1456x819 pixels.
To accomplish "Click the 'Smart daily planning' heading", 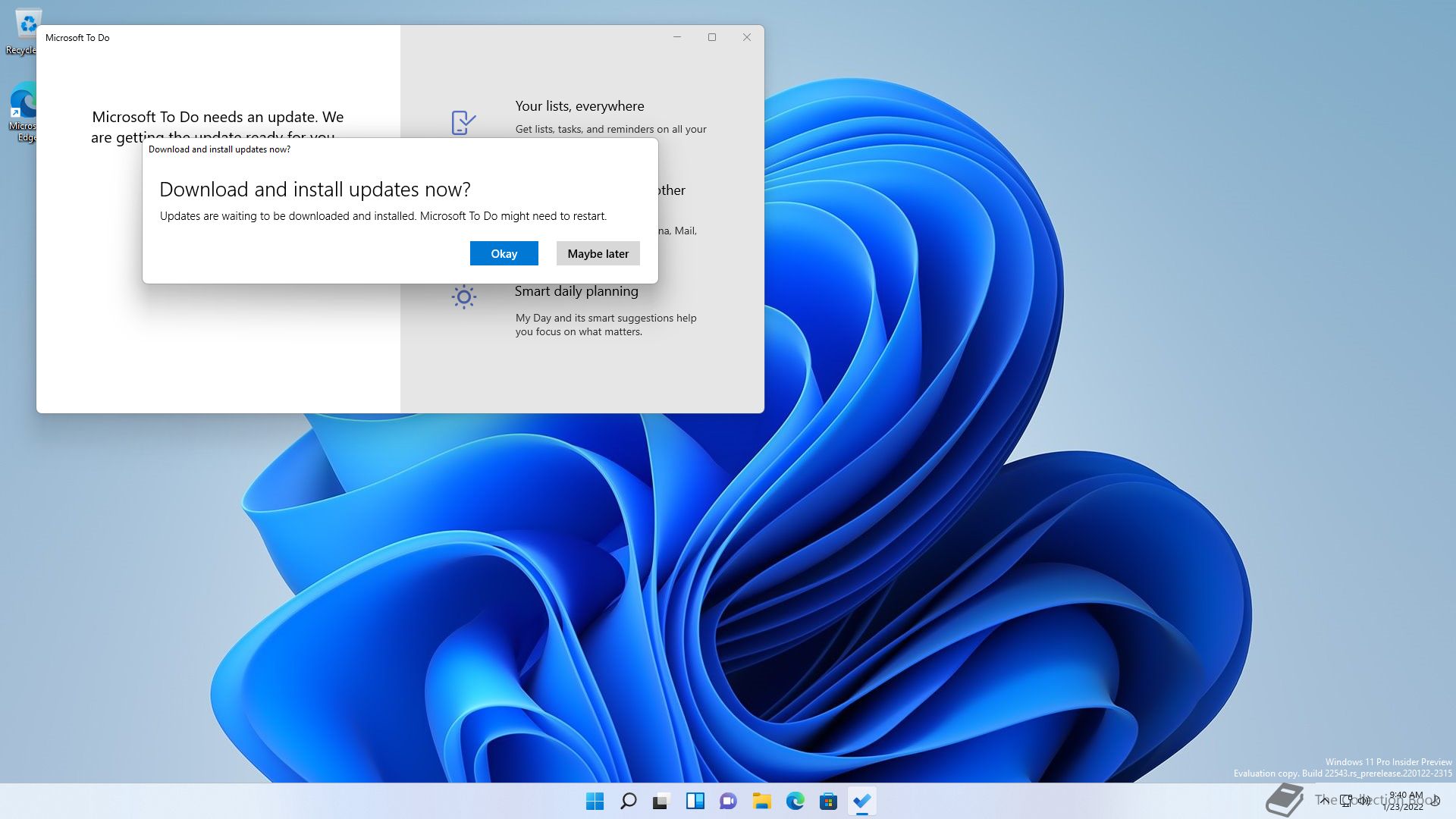I will click(x=576, y=291).
